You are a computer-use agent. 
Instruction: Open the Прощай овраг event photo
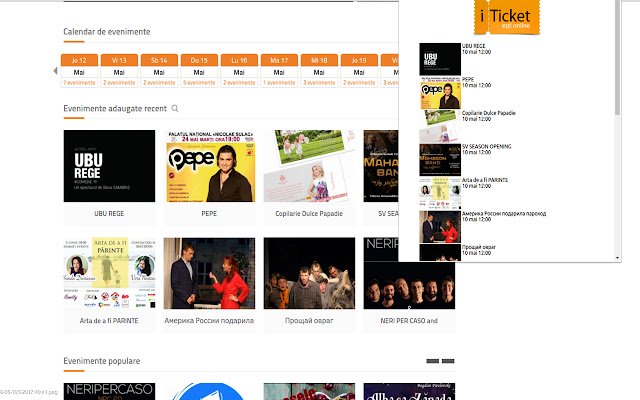(x=309, y=273)
